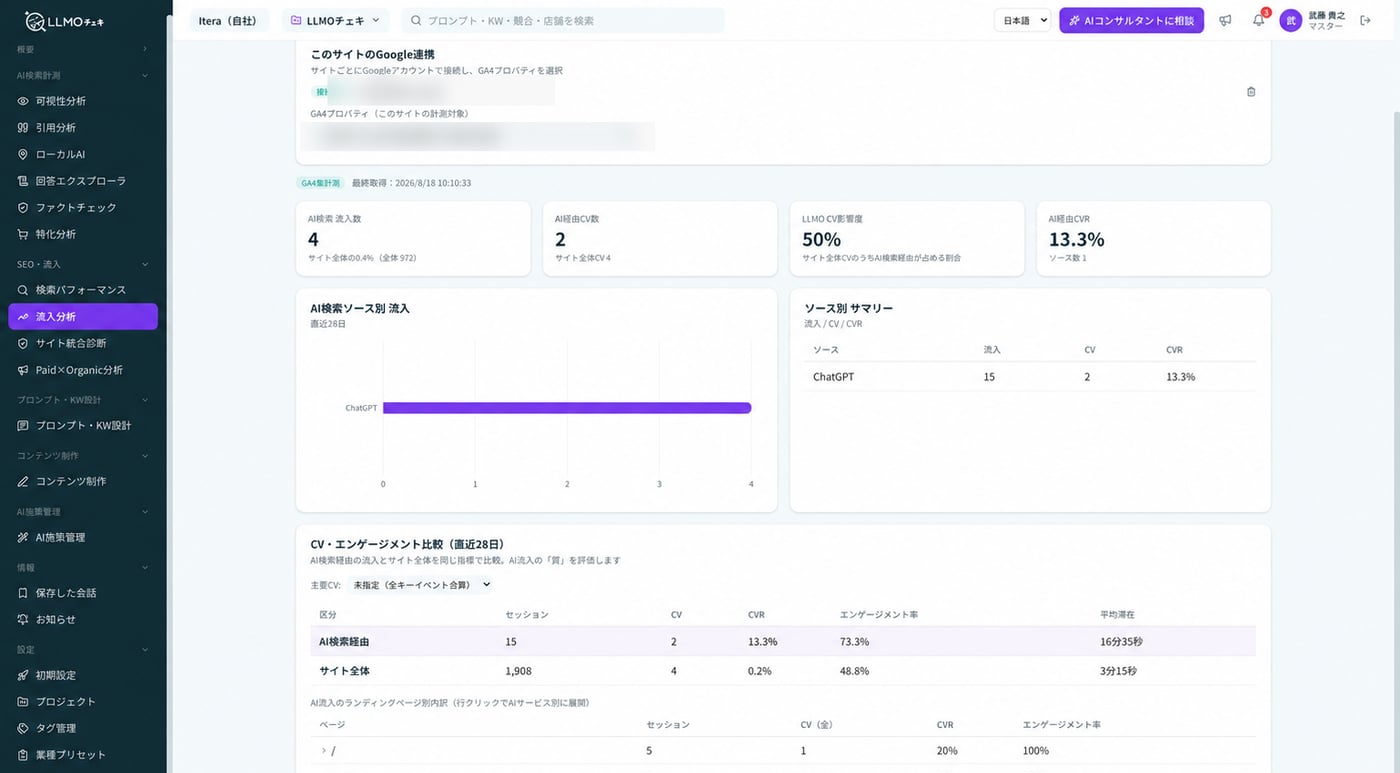Viewport: 1400px width, 773px height.
Task: Click the 16分35秒 value
Action: click(1120, 642)
